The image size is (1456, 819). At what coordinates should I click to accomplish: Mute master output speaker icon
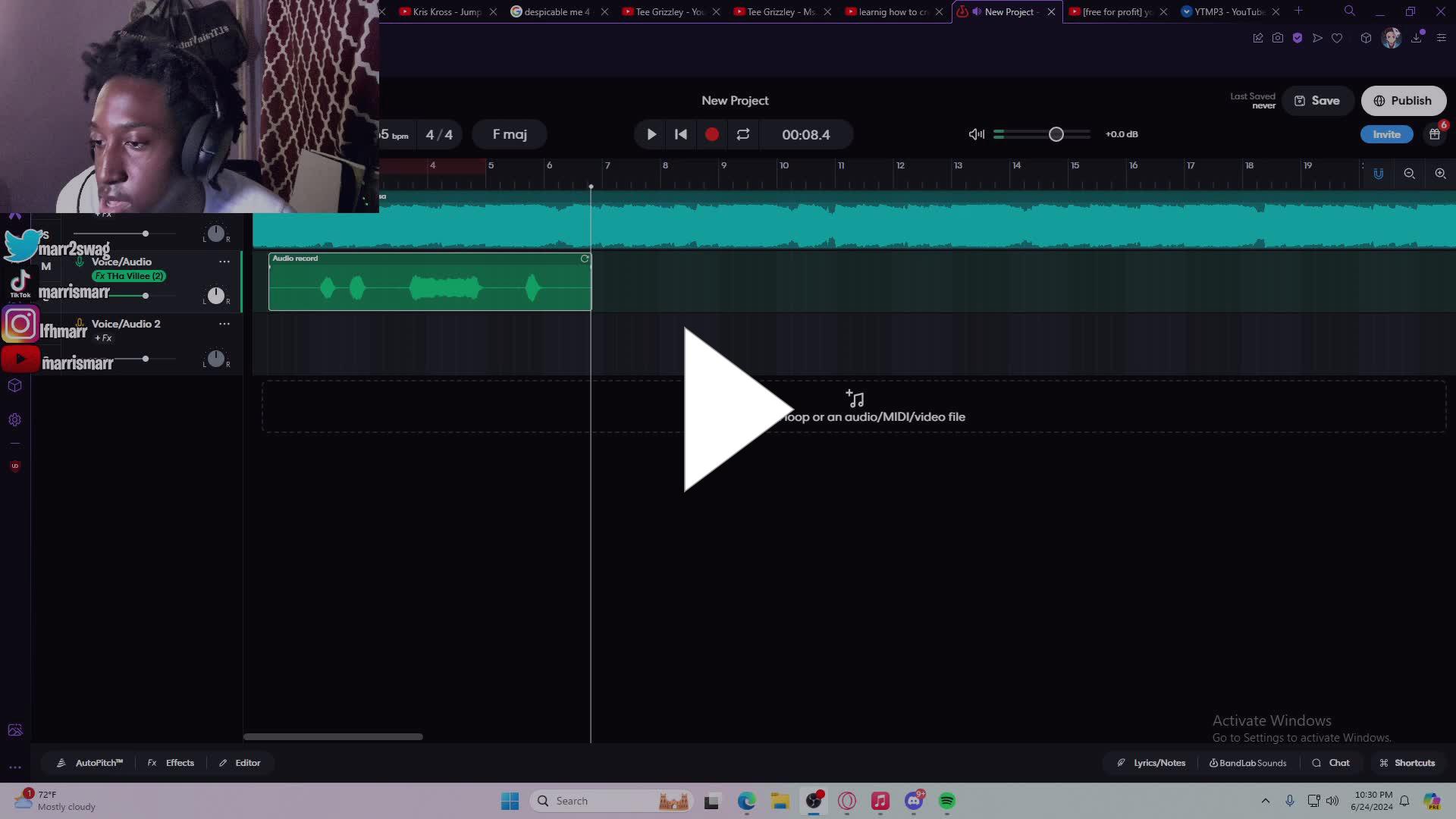point(975,134)
